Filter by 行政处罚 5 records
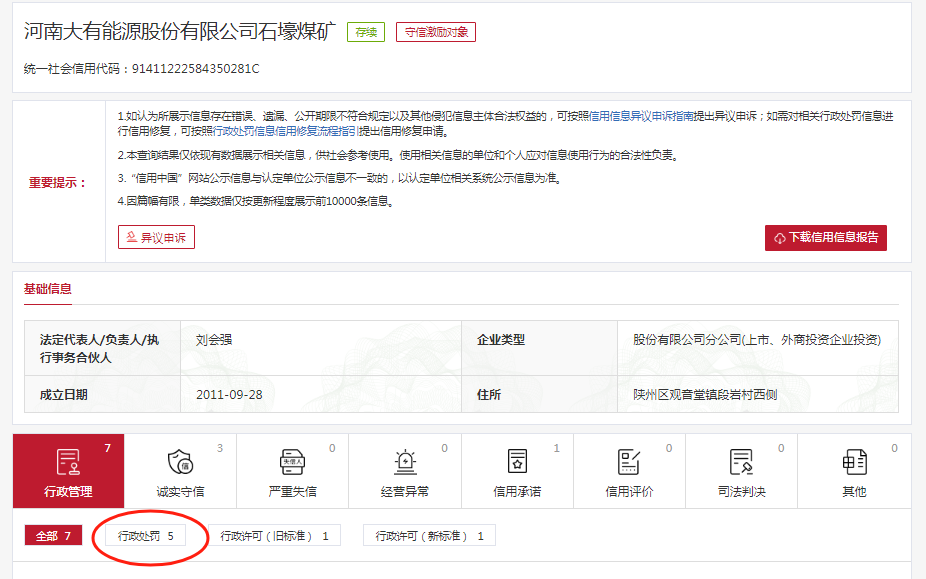 click(x=146, y=536)
